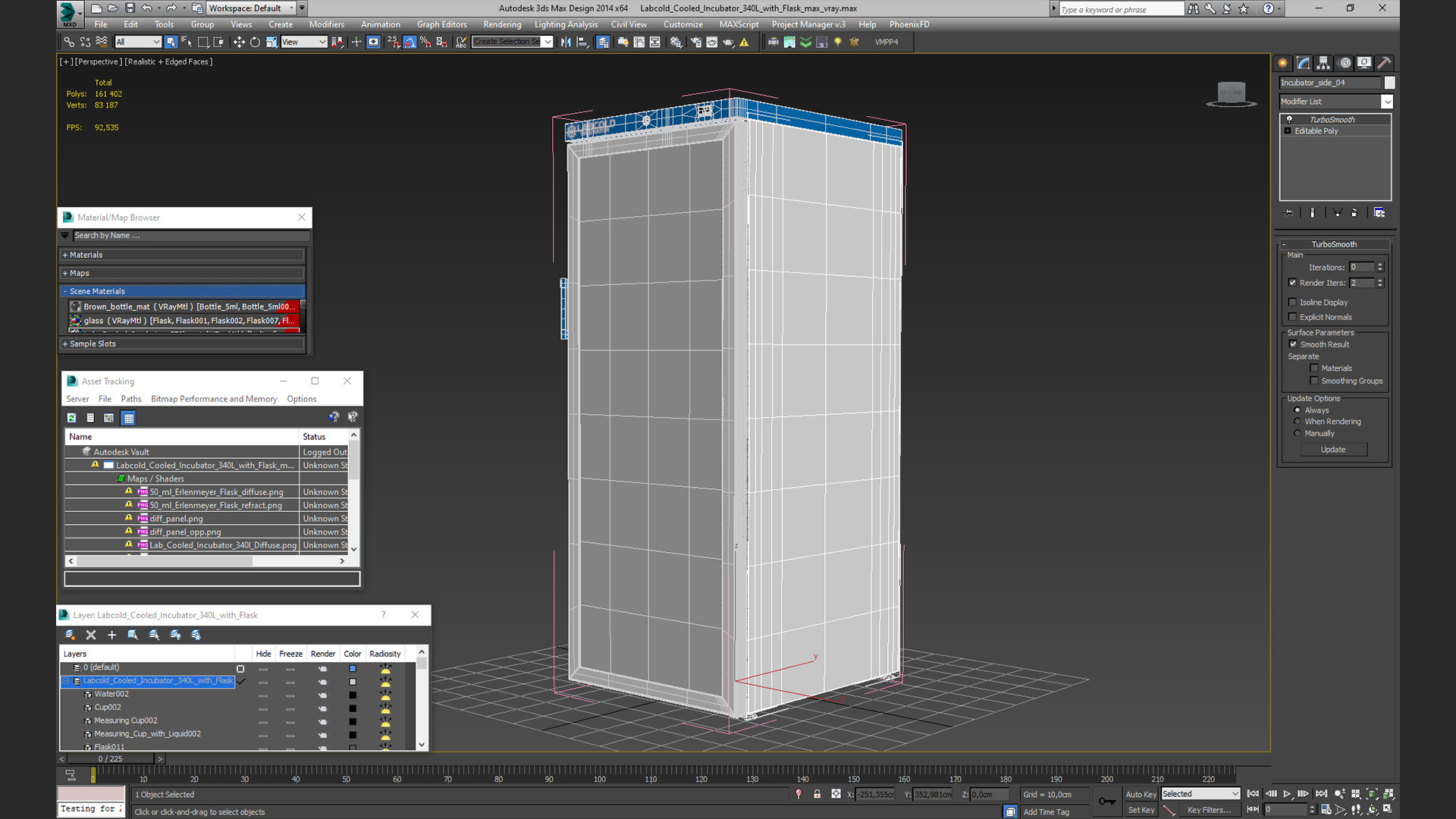
Task: Click color swatch of 0 (default) layer
Action: click(353, 669)
